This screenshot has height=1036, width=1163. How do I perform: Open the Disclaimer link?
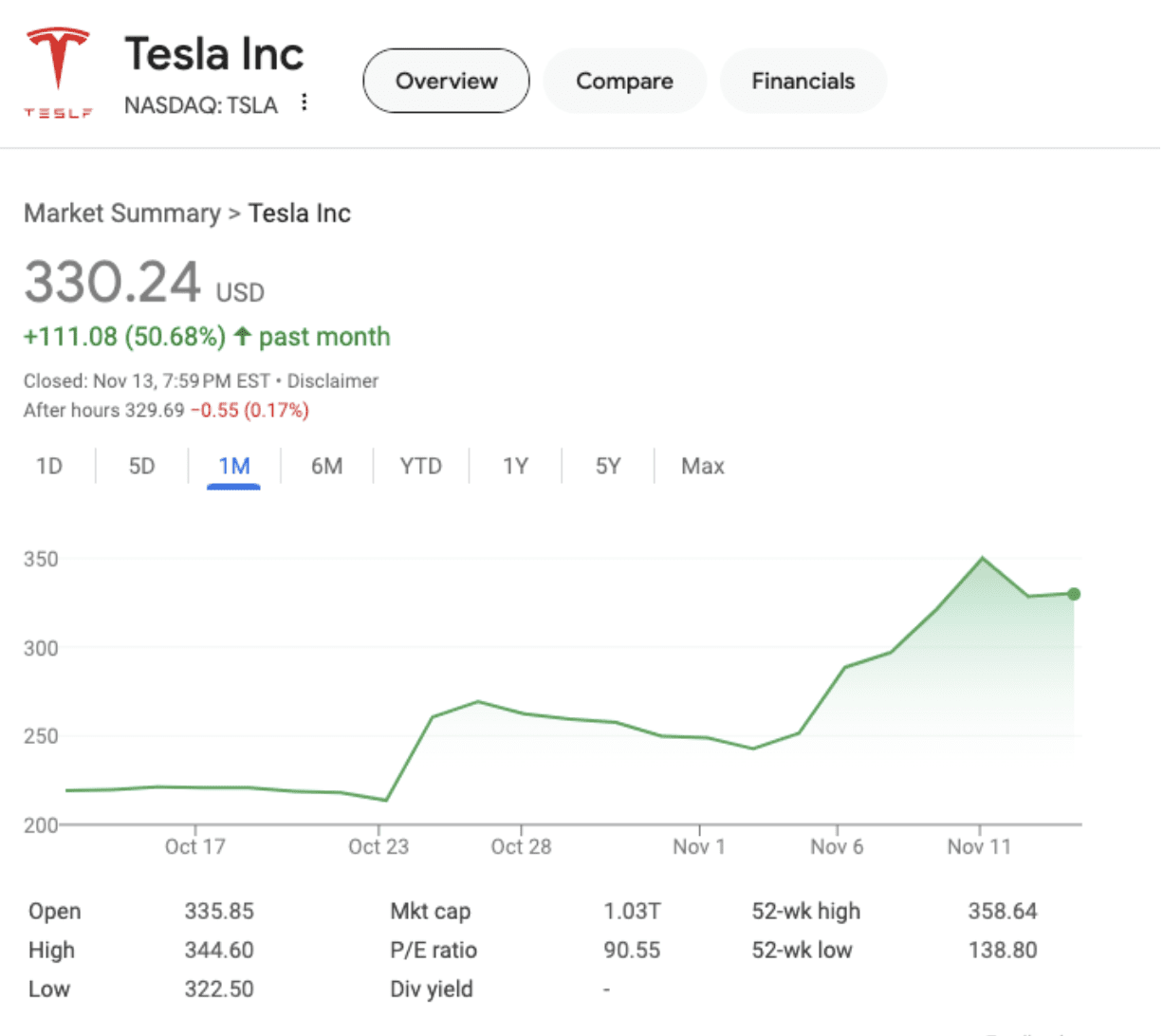point(332,381)
